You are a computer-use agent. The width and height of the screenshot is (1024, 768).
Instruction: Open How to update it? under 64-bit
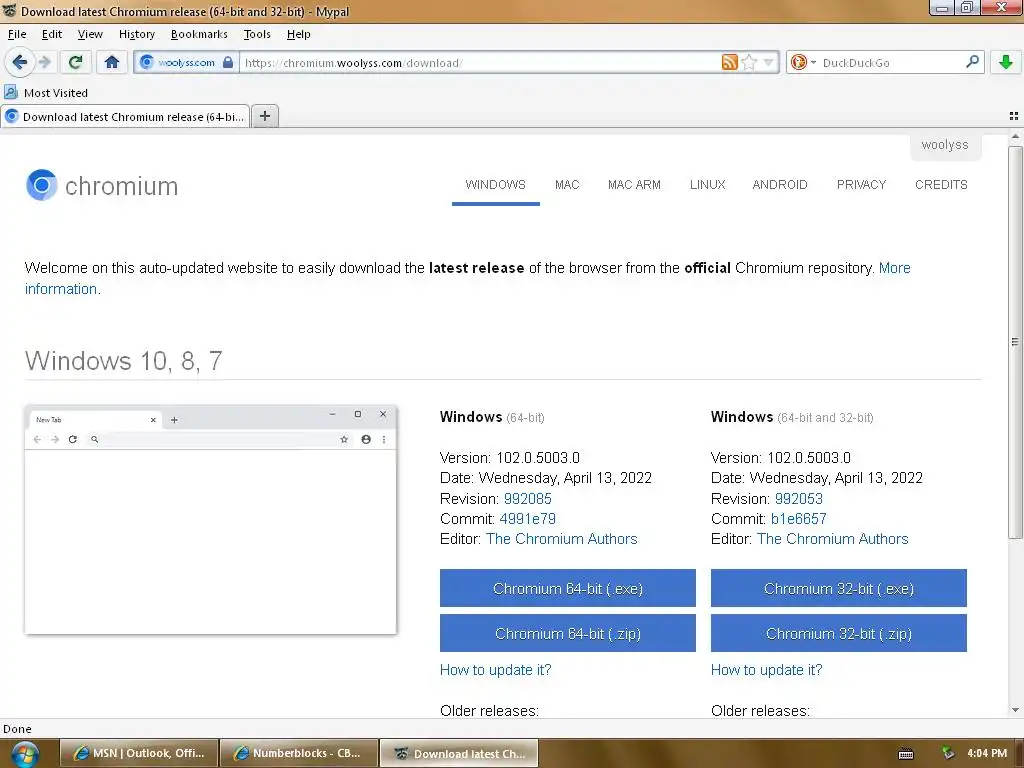point(496,670)
